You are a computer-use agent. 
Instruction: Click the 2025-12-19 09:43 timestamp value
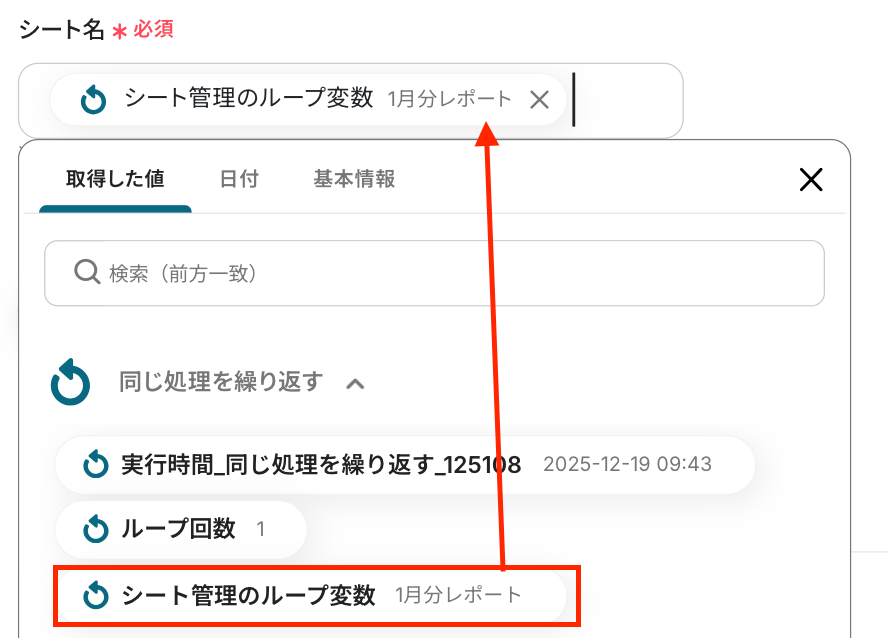click(627, 464)
